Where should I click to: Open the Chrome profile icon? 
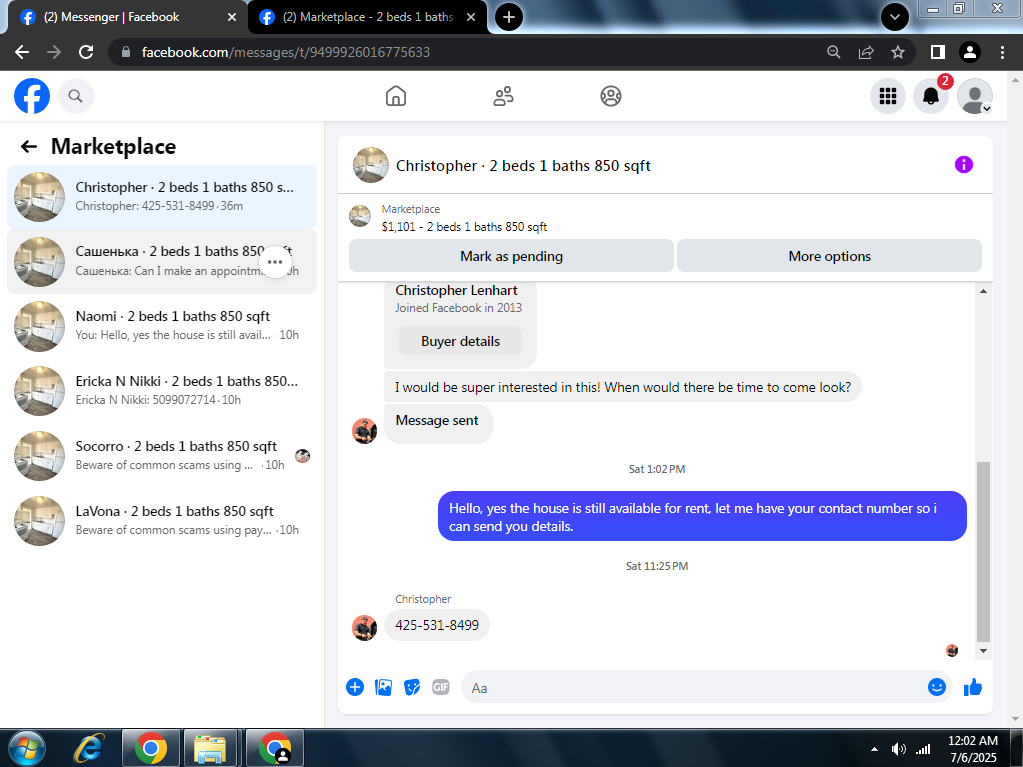click(970, 52)
